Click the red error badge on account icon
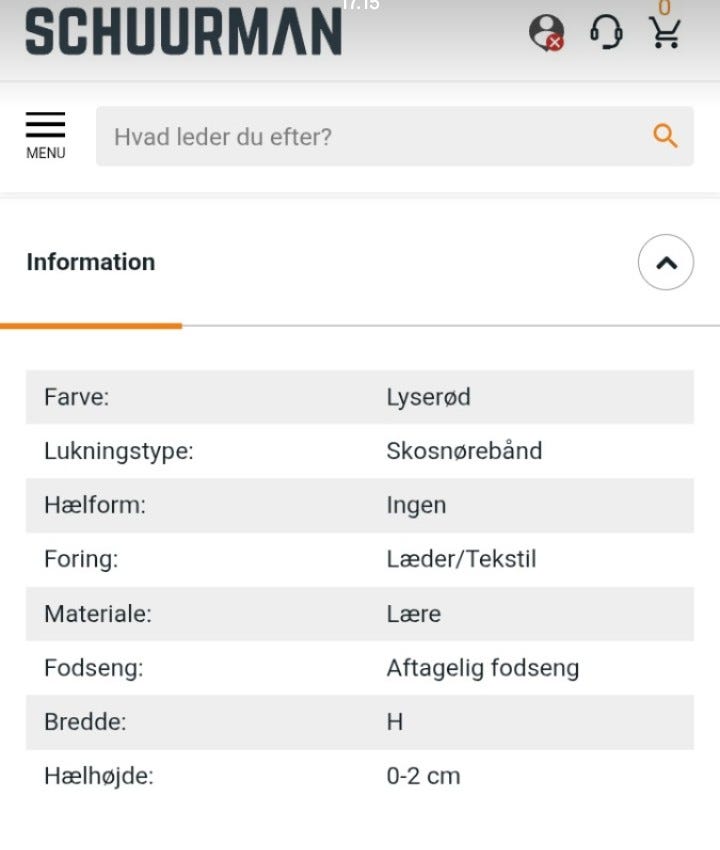 click(555, 43)
